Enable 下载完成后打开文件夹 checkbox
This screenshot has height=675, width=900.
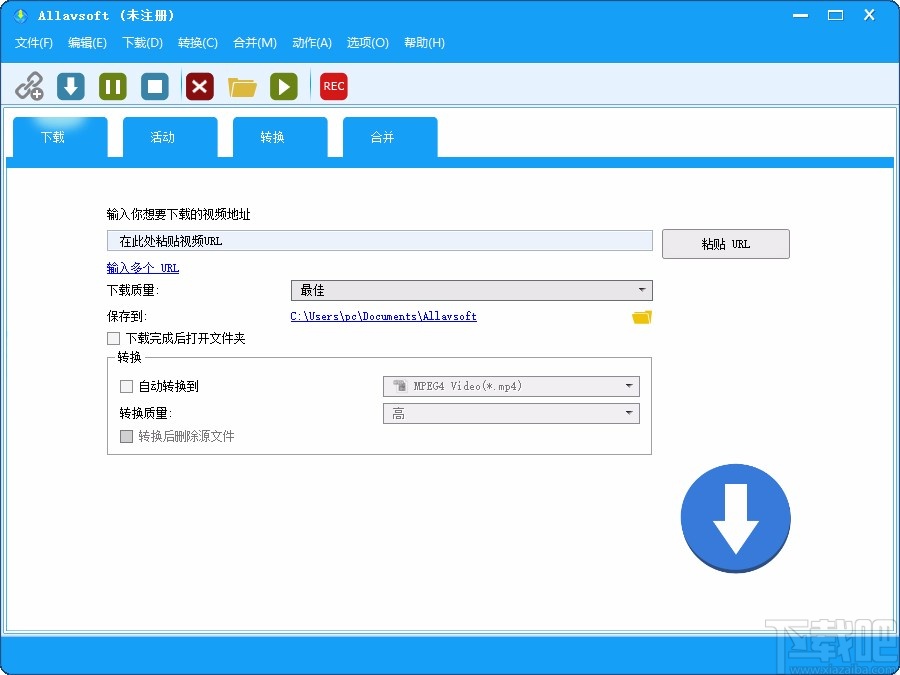(x=113, y=338)
